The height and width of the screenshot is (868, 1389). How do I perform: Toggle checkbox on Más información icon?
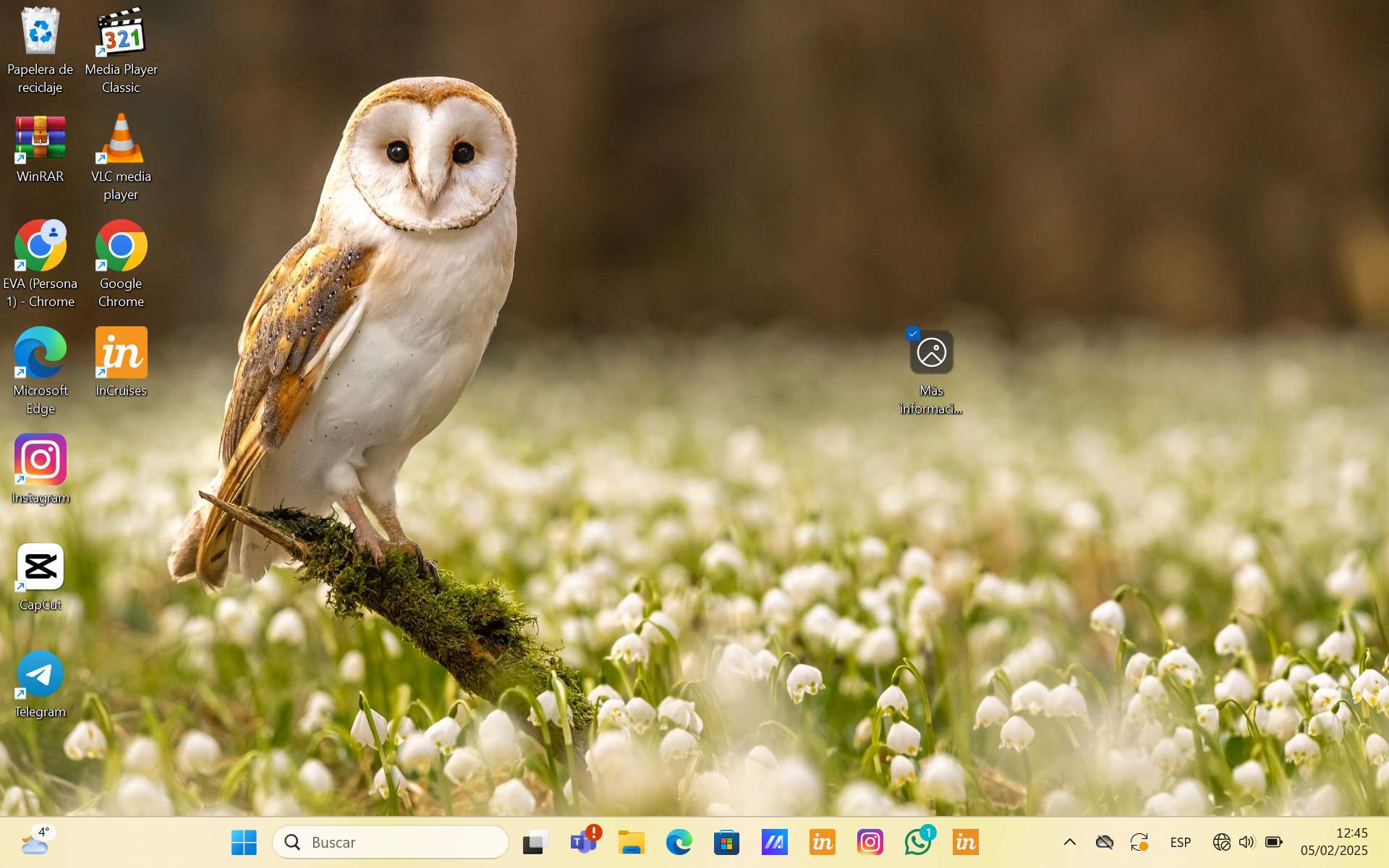tap(912, 334)
